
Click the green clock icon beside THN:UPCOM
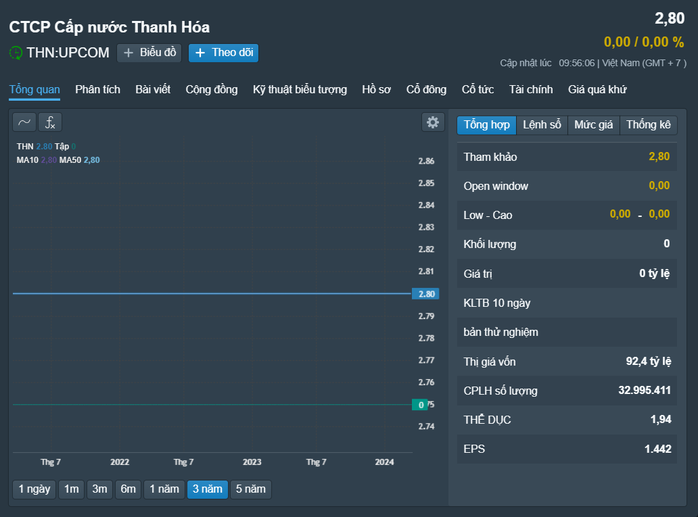16,53
